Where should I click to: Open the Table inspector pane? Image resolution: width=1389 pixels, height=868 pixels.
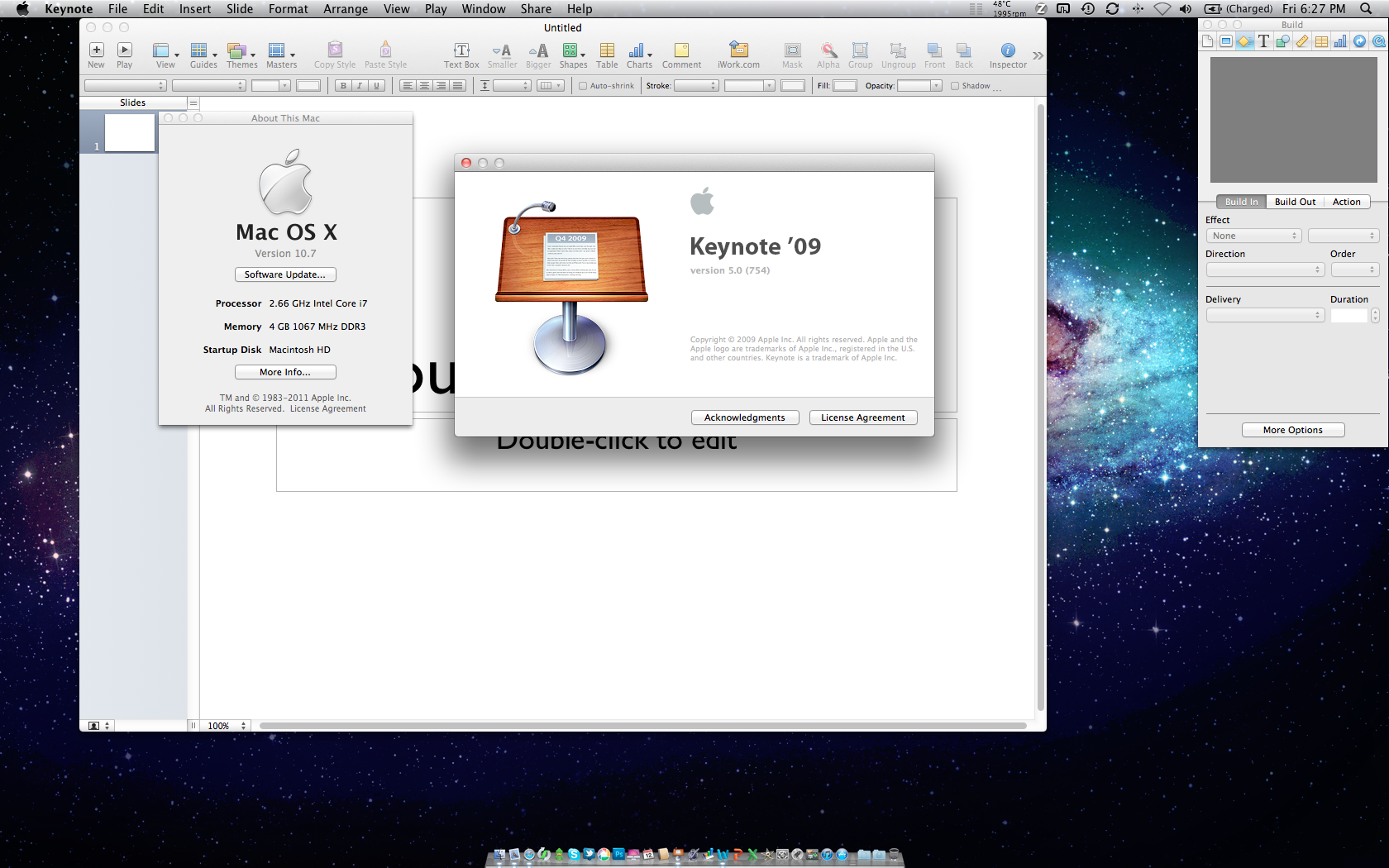(1321, 41)
